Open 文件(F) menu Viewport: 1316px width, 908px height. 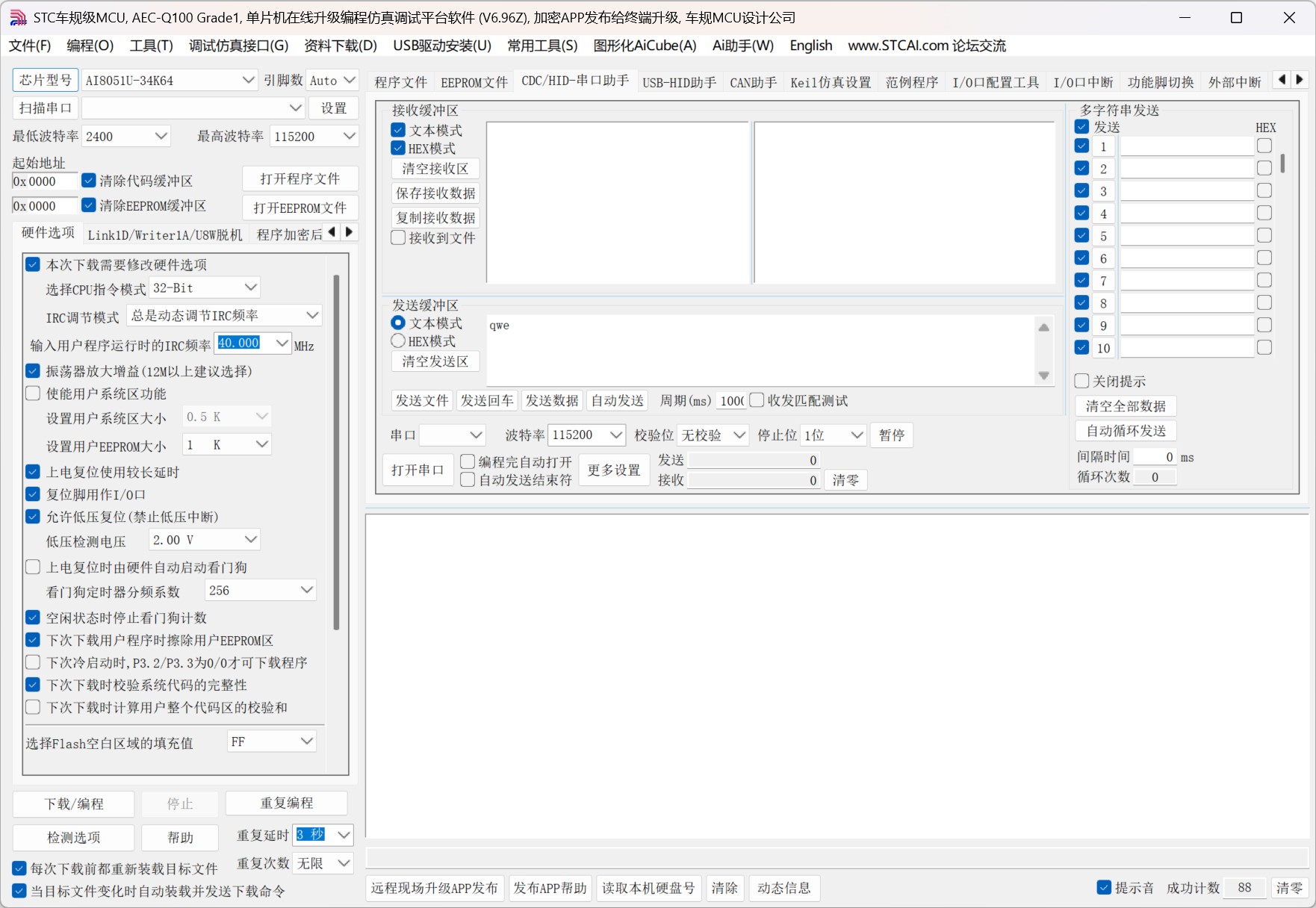point(30,46)
